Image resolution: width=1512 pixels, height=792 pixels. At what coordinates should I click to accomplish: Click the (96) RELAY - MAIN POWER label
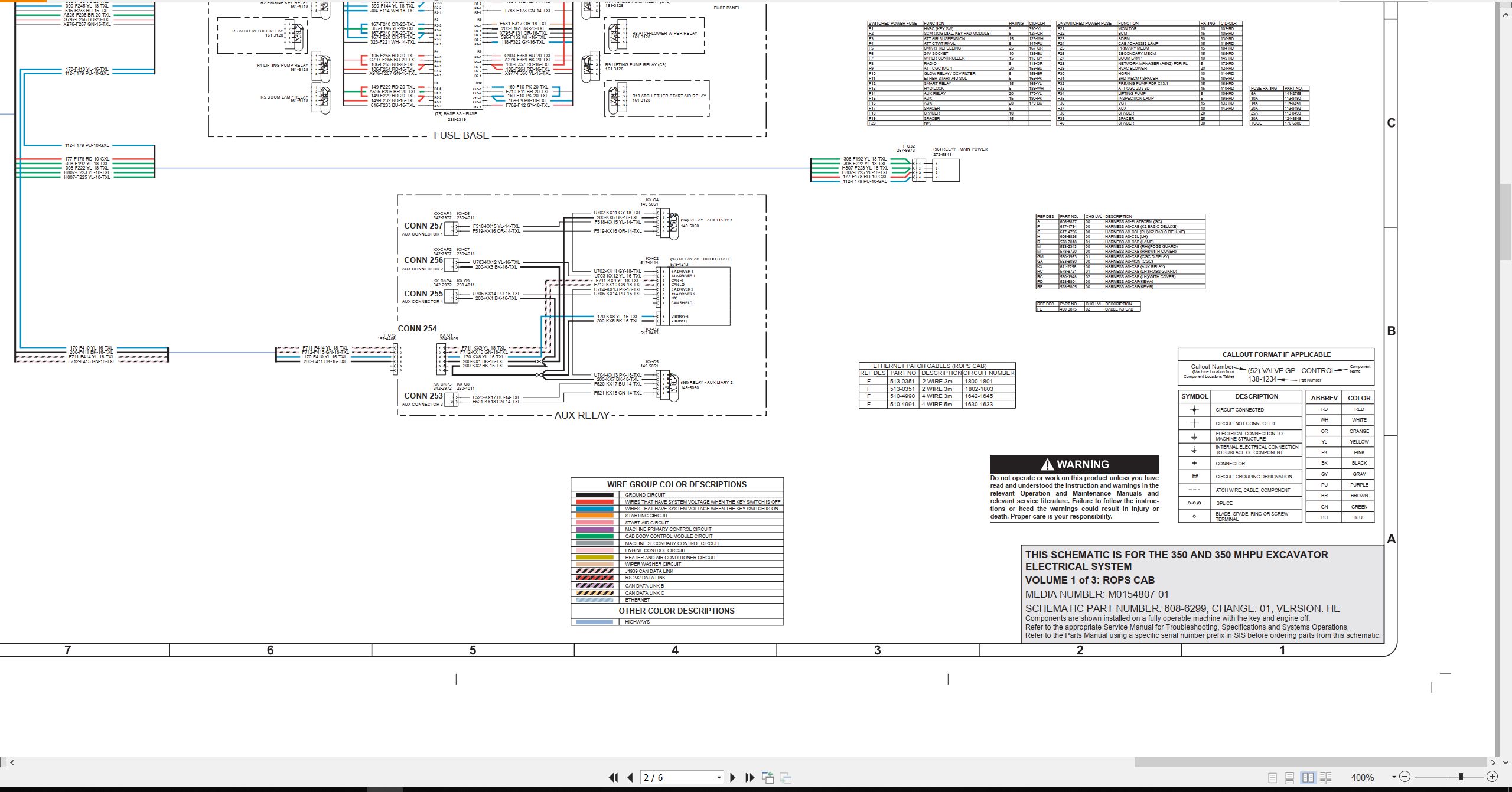(x=960, y=149)
